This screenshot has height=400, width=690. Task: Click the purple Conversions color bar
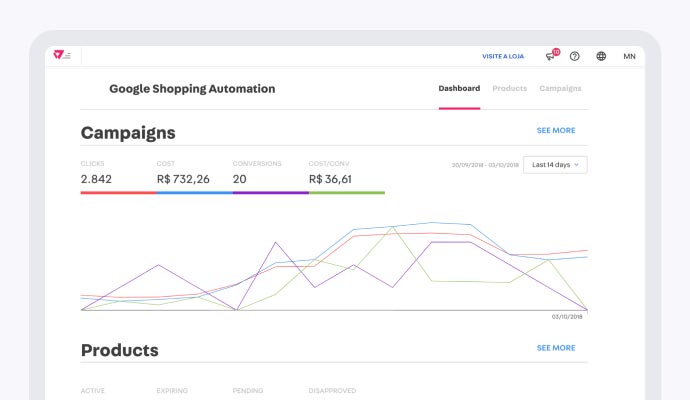271,193
